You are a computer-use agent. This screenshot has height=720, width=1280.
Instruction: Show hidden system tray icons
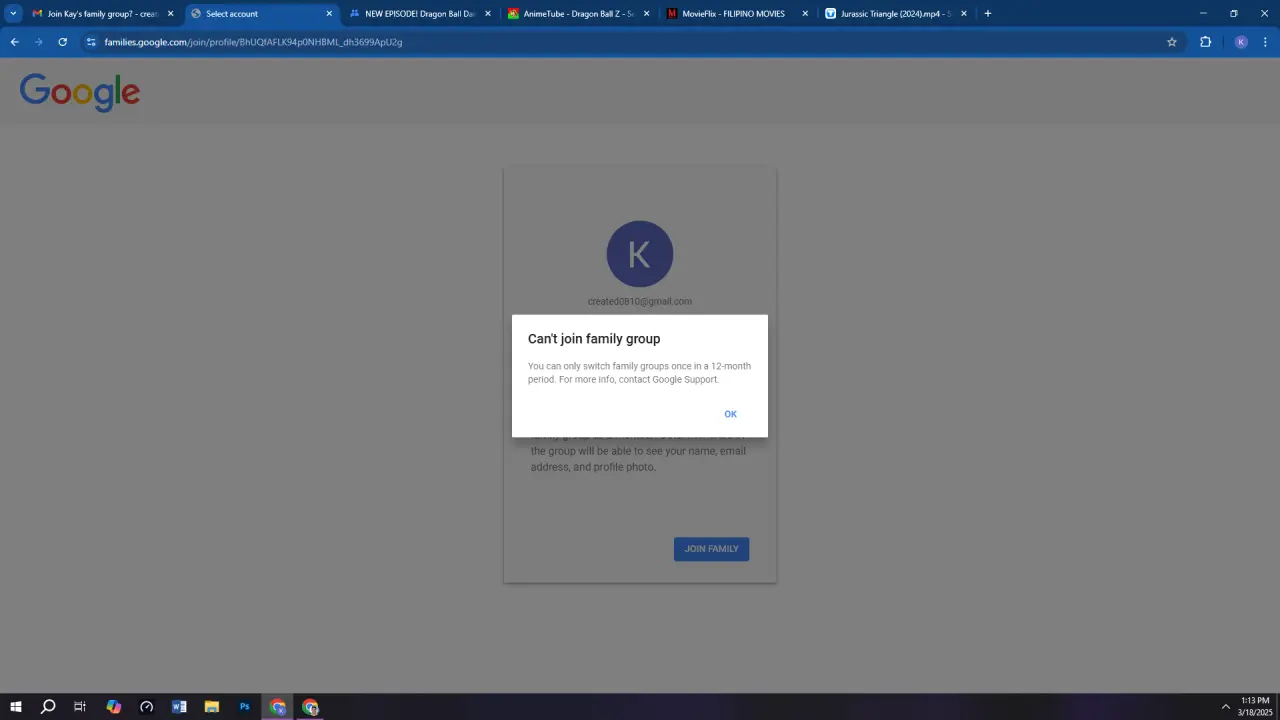click(x=1225, y=707)
